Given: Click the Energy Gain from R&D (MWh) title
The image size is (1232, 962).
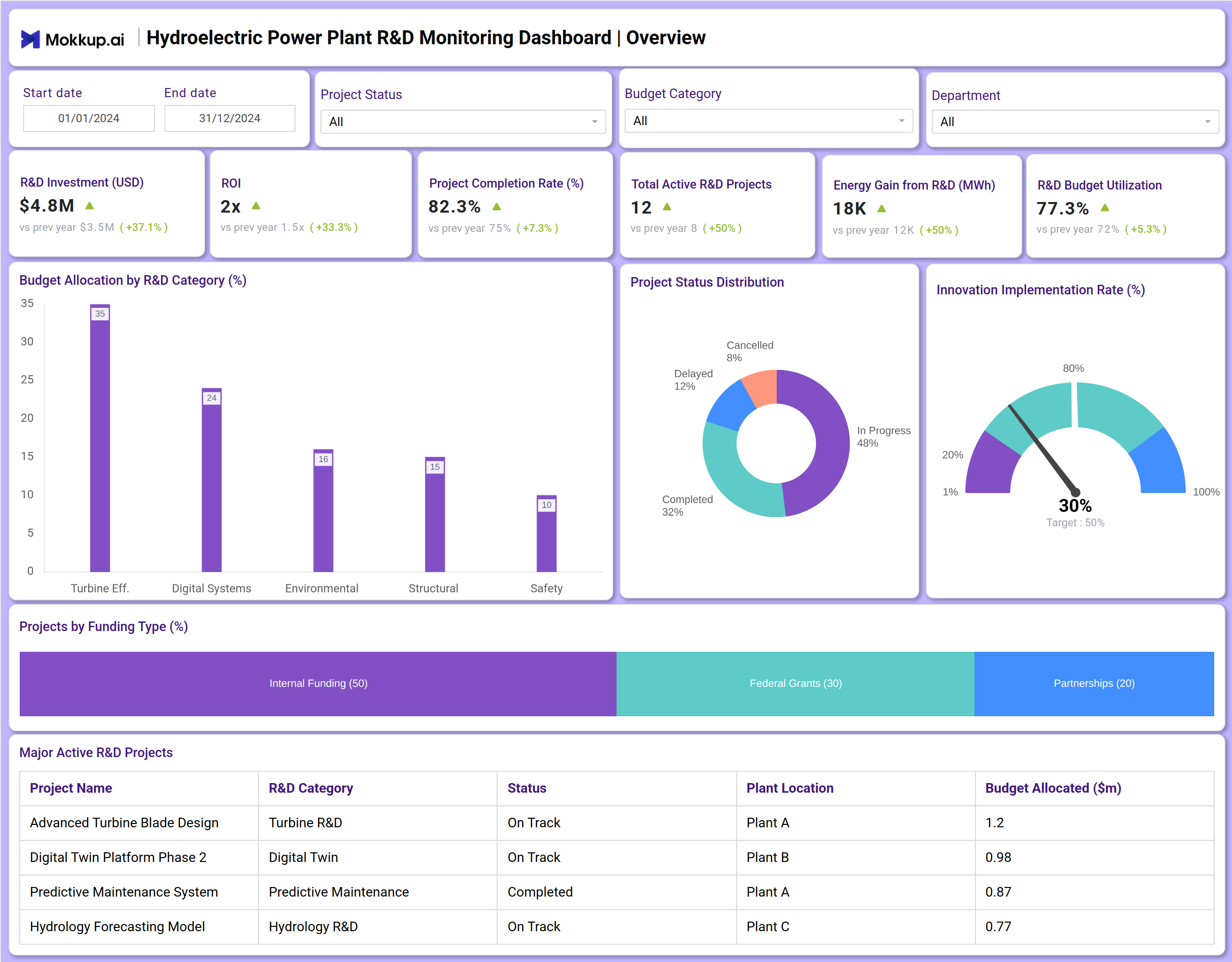Looking at the screenshot, I should click(914, 186).
